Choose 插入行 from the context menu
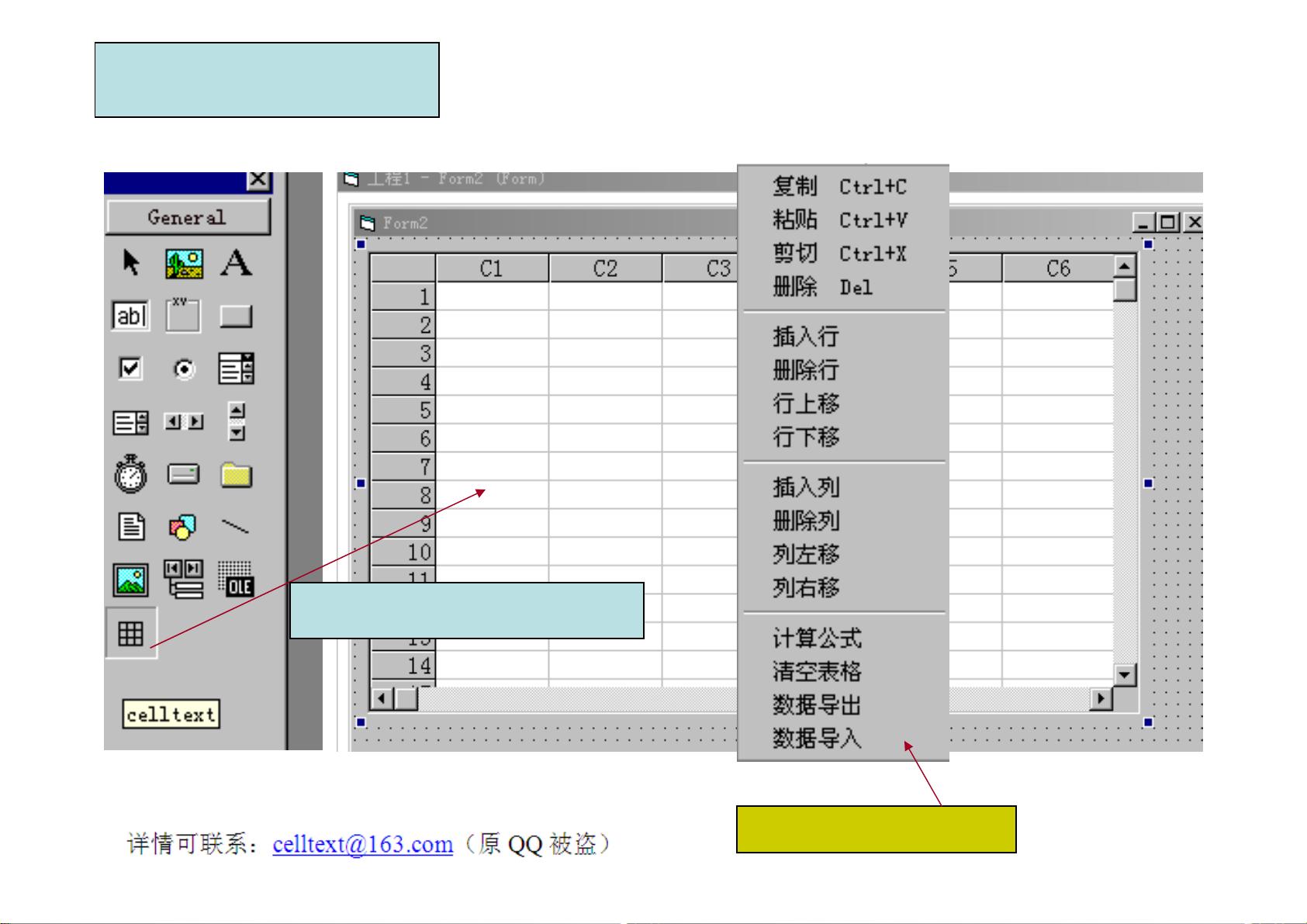 805,337
